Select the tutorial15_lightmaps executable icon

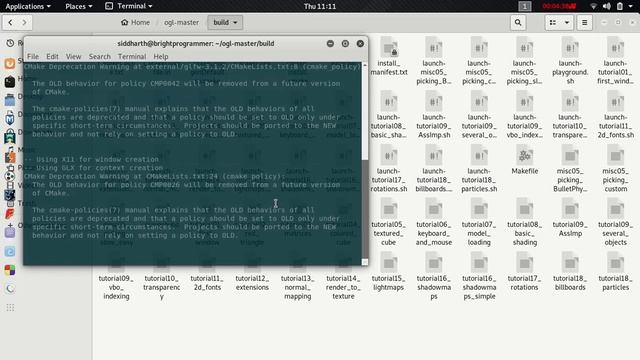389,263
